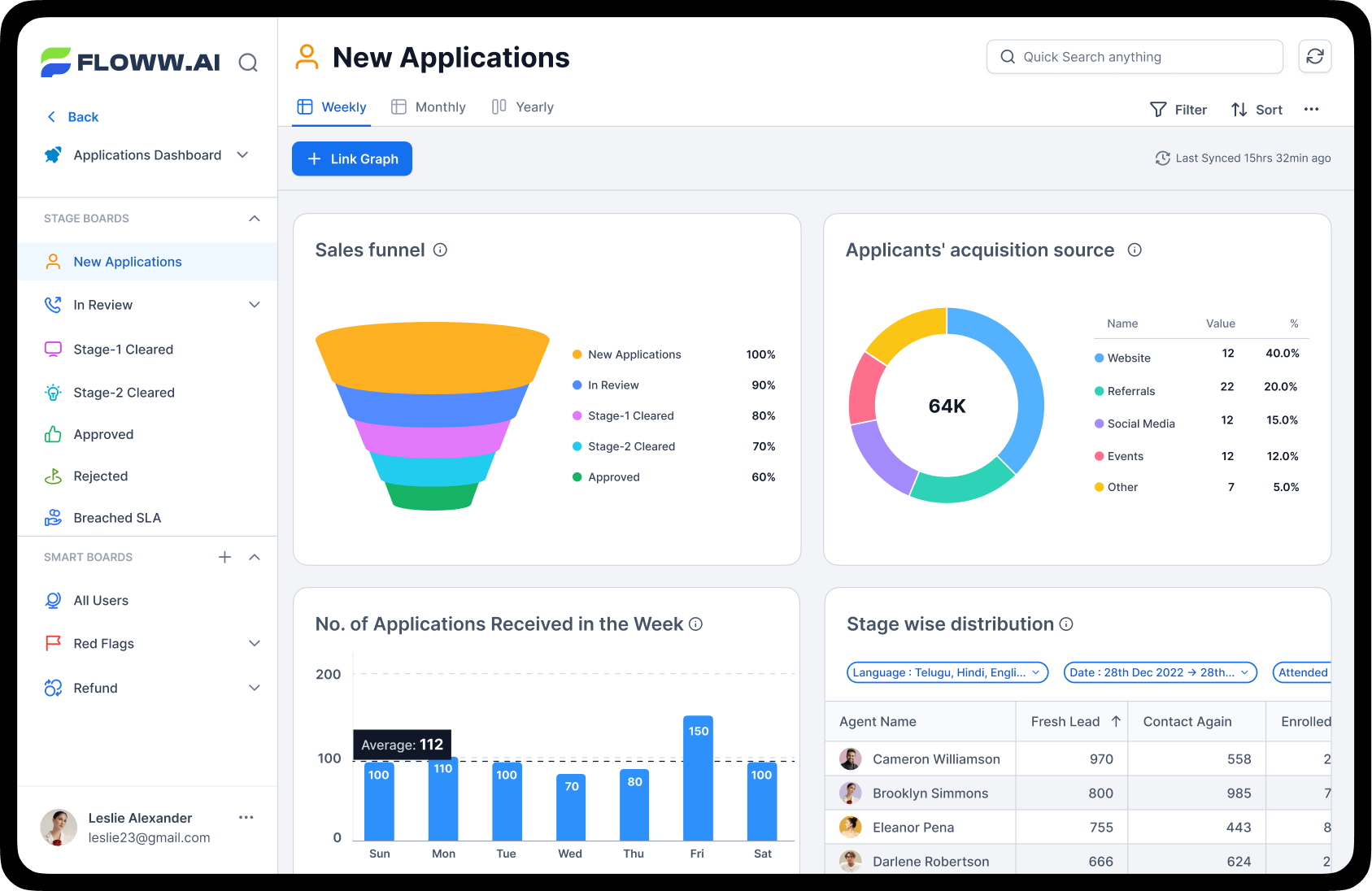Expand the Applications Dashboard dropdown
The height and width of the screenshot is (891, 1372).
[x=242, y=154]
